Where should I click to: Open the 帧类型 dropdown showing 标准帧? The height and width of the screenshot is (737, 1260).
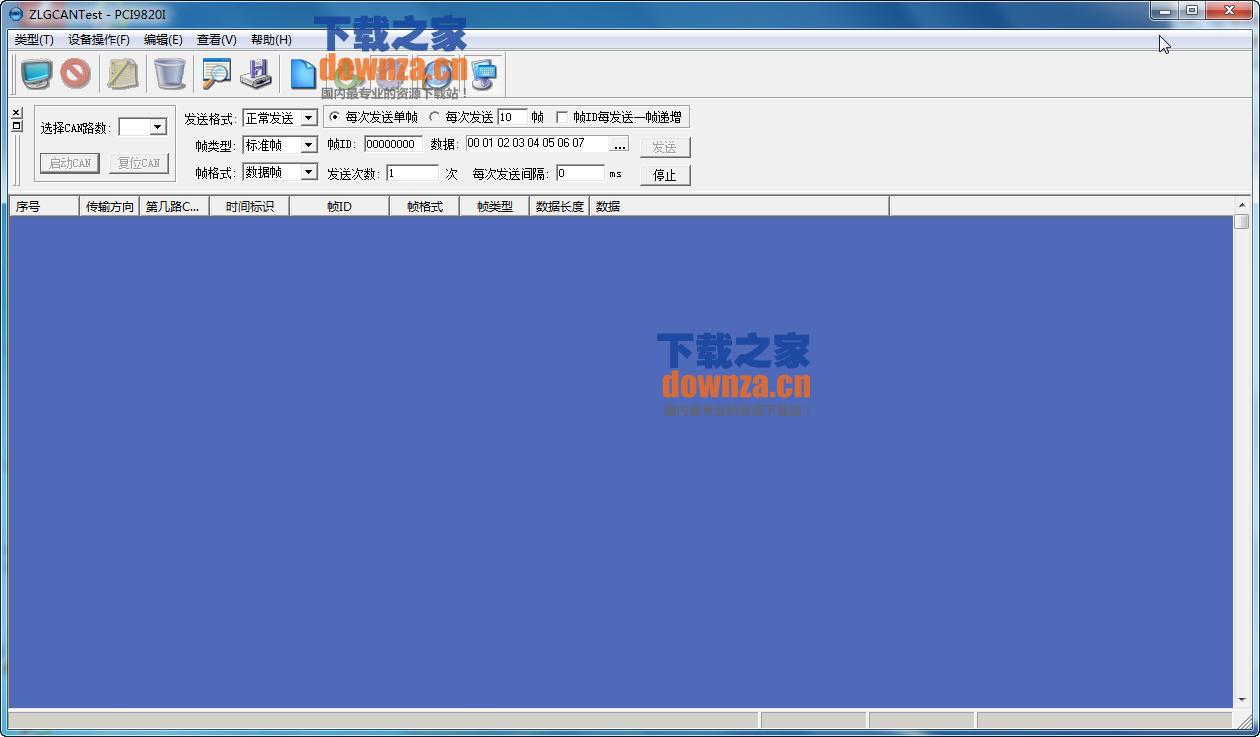[x=309, y=145]
